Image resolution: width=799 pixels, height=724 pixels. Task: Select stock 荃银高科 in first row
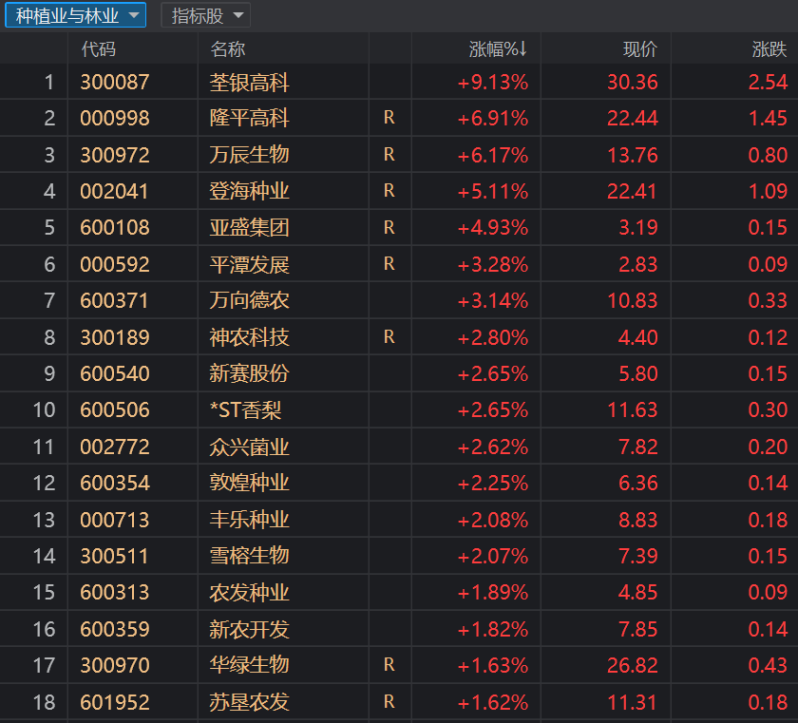click(x=249, y=82)
